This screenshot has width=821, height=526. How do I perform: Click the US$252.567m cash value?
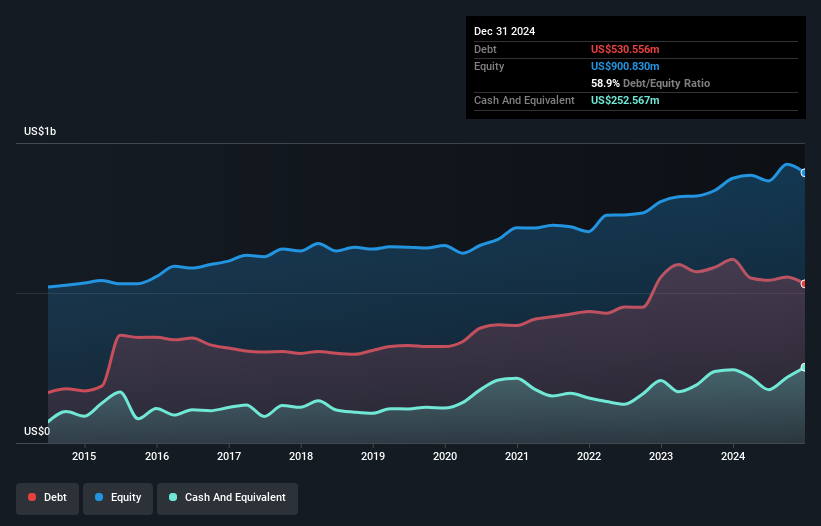click(625, 100)
